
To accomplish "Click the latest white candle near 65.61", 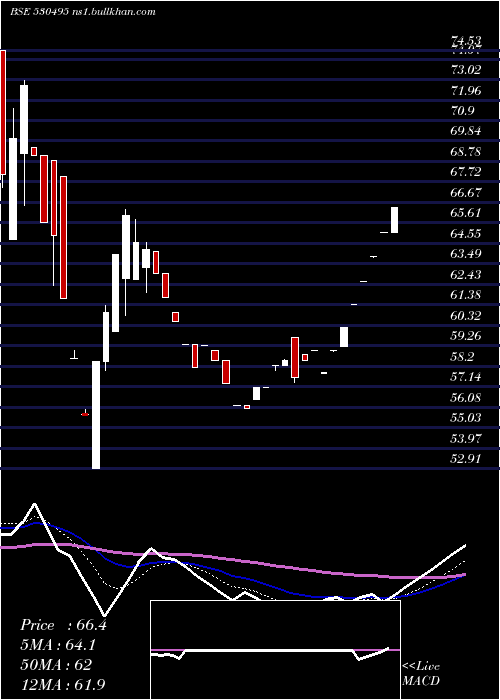I will (394, 220).
